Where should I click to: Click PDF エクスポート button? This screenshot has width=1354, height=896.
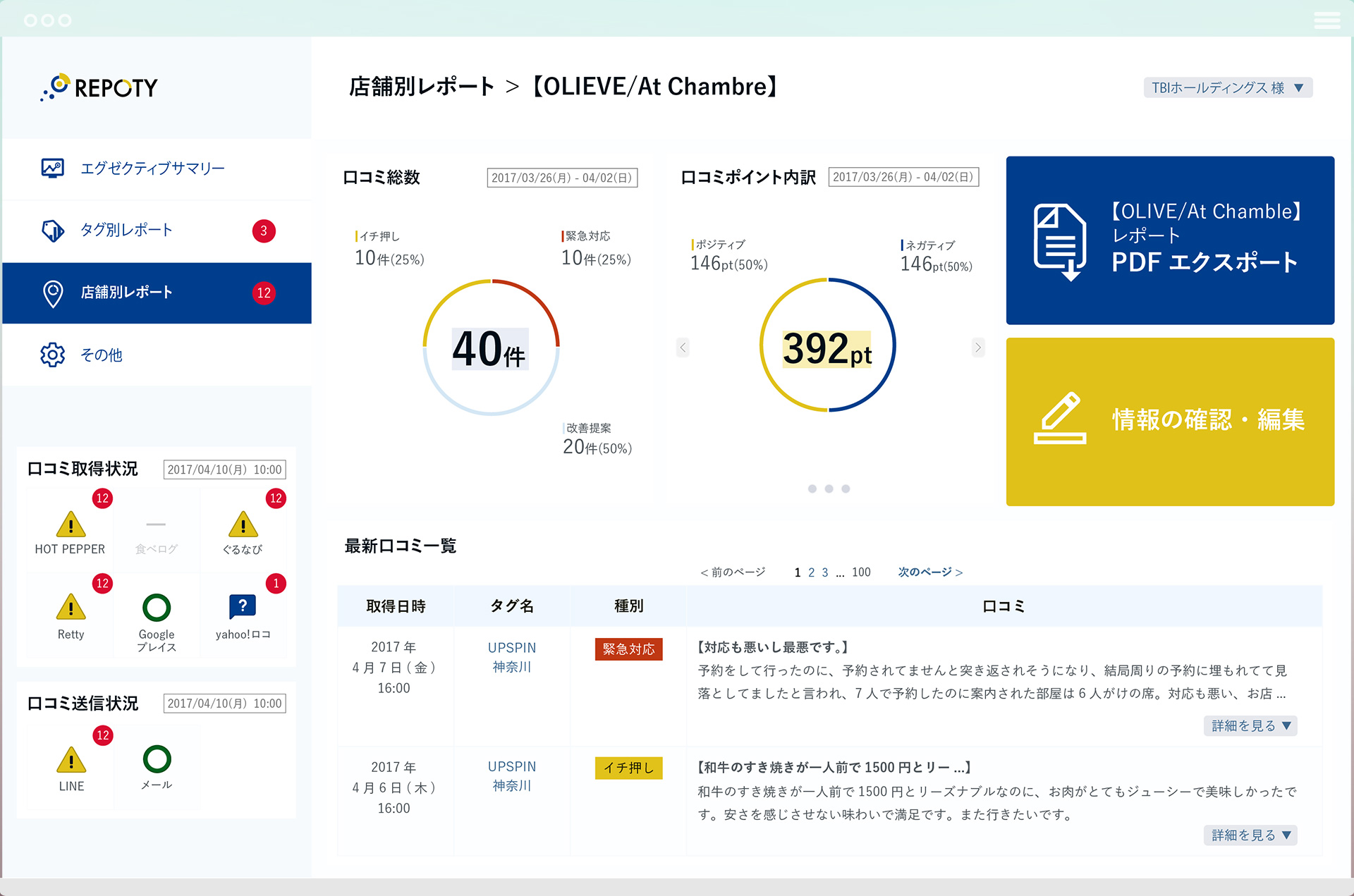pyautogui.click(x=1169, y=240)
